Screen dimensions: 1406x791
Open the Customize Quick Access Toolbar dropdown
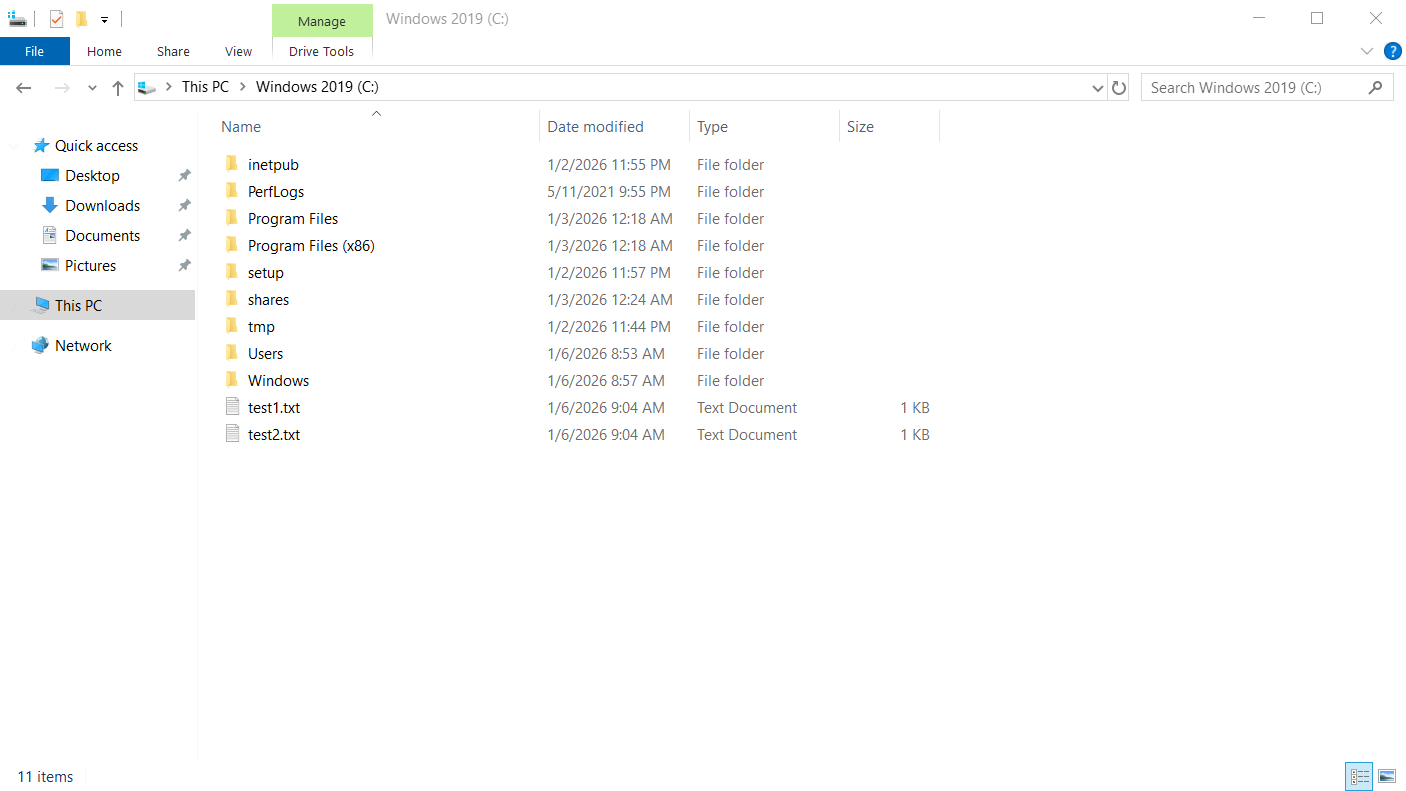point(104,19)
